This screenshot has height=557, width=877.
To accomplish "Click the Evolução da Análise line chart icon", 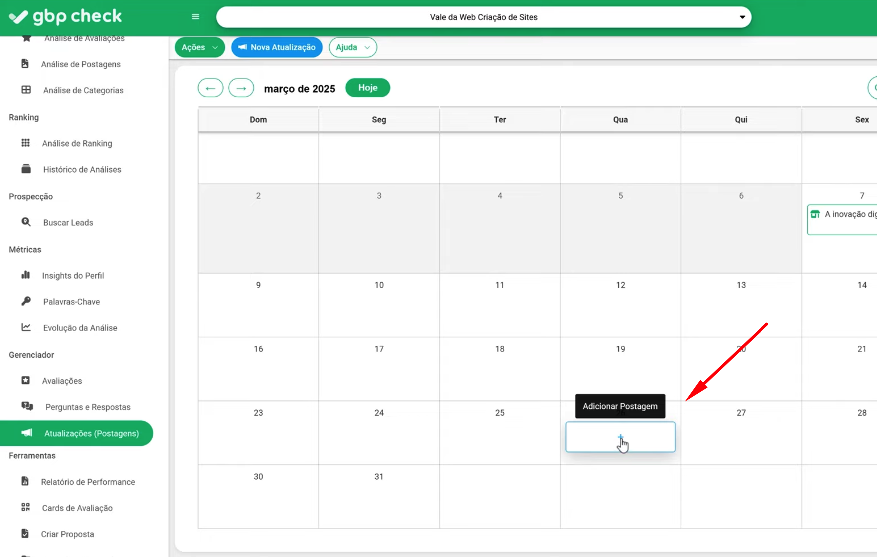I will pyautogui.click(x=26, y=327).
